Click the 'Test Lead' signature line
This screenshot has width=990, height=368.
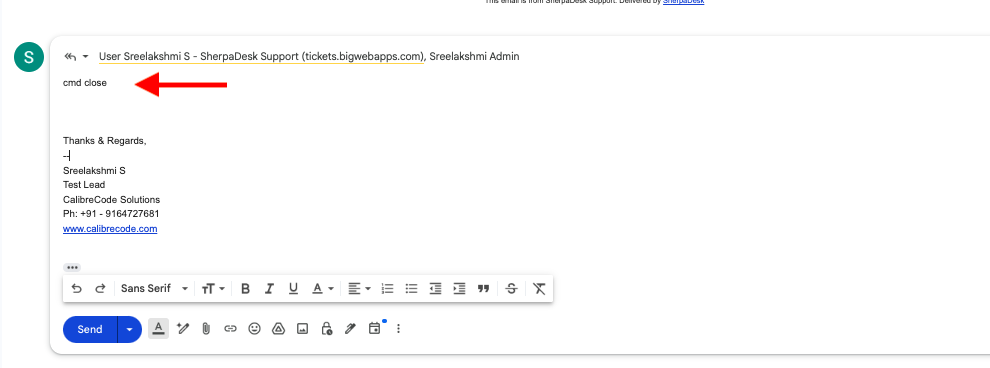coord(84,185)
